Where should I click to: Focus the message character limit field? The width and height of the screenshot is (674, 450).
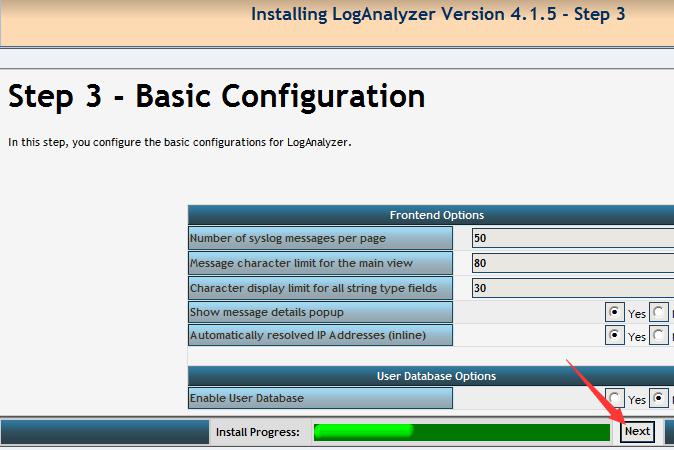[x=573, y=263]
